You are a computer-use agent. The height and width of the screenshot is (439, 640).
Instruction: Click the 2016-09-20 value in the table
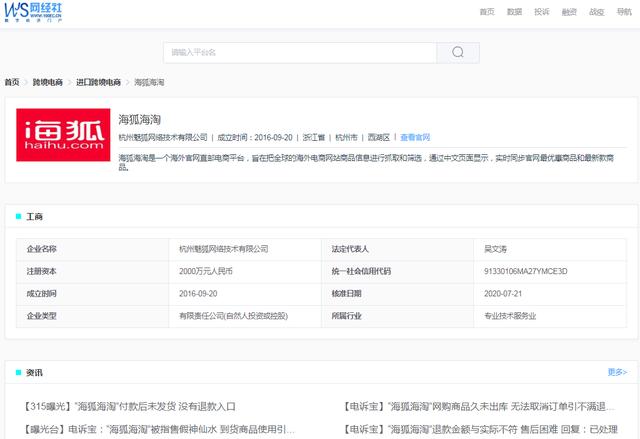pyautogui.click(x=198, y=293)
